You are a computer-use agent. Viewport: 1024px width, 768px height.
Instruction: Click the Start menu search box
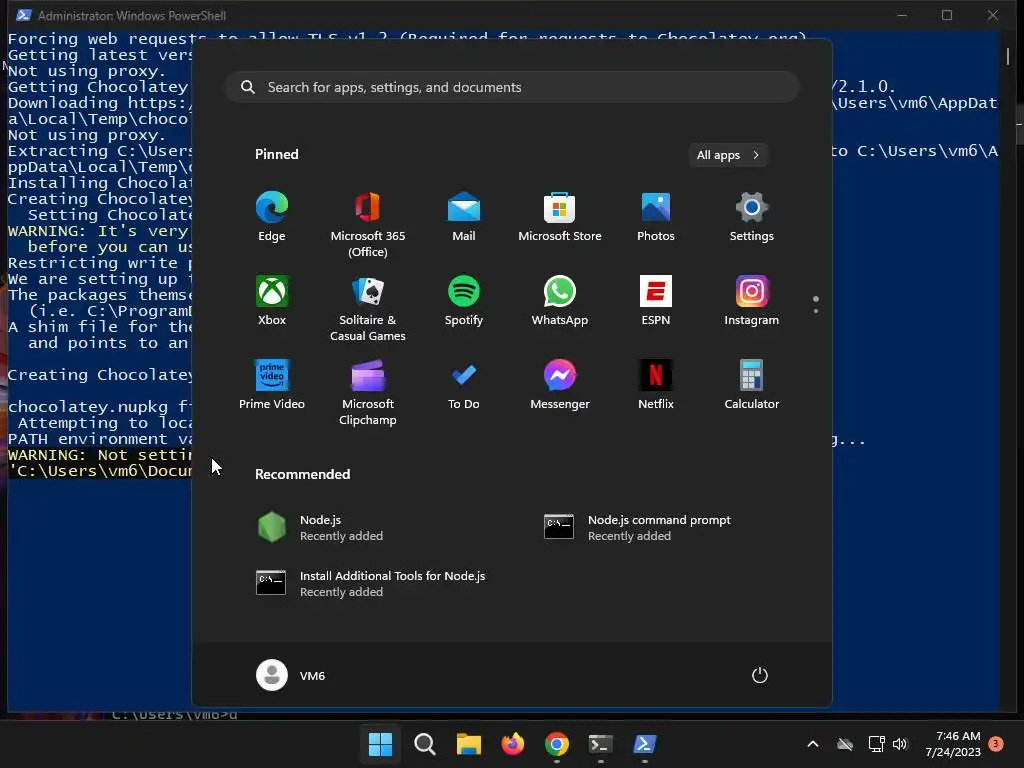pos(512,88)
